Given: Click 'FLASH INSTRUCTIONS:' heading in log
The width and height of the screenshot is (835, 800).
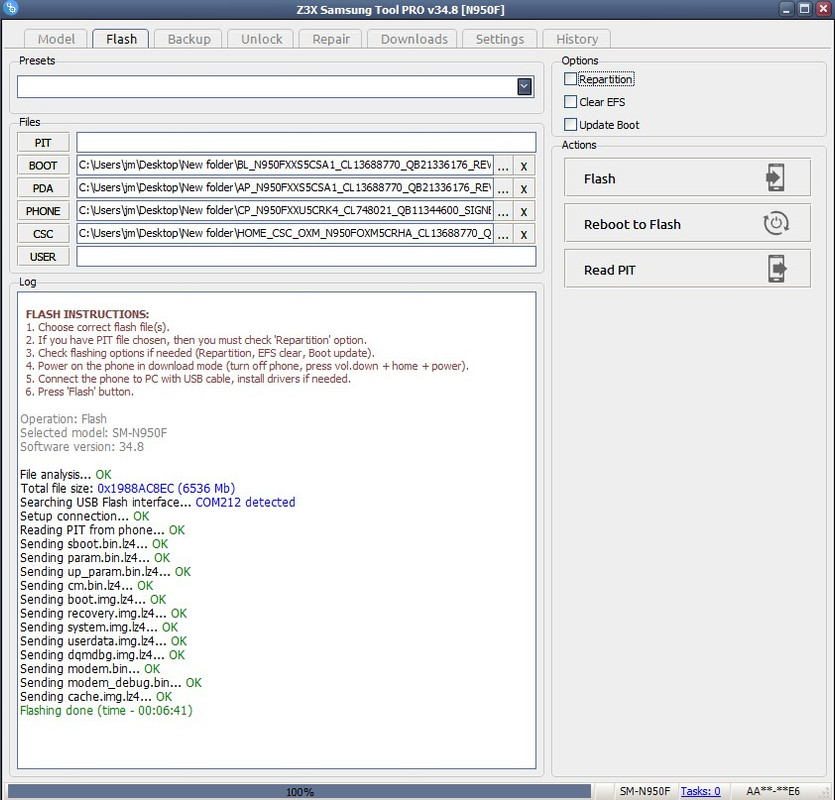Looking at the screenshot, I should tap(87, 314).
